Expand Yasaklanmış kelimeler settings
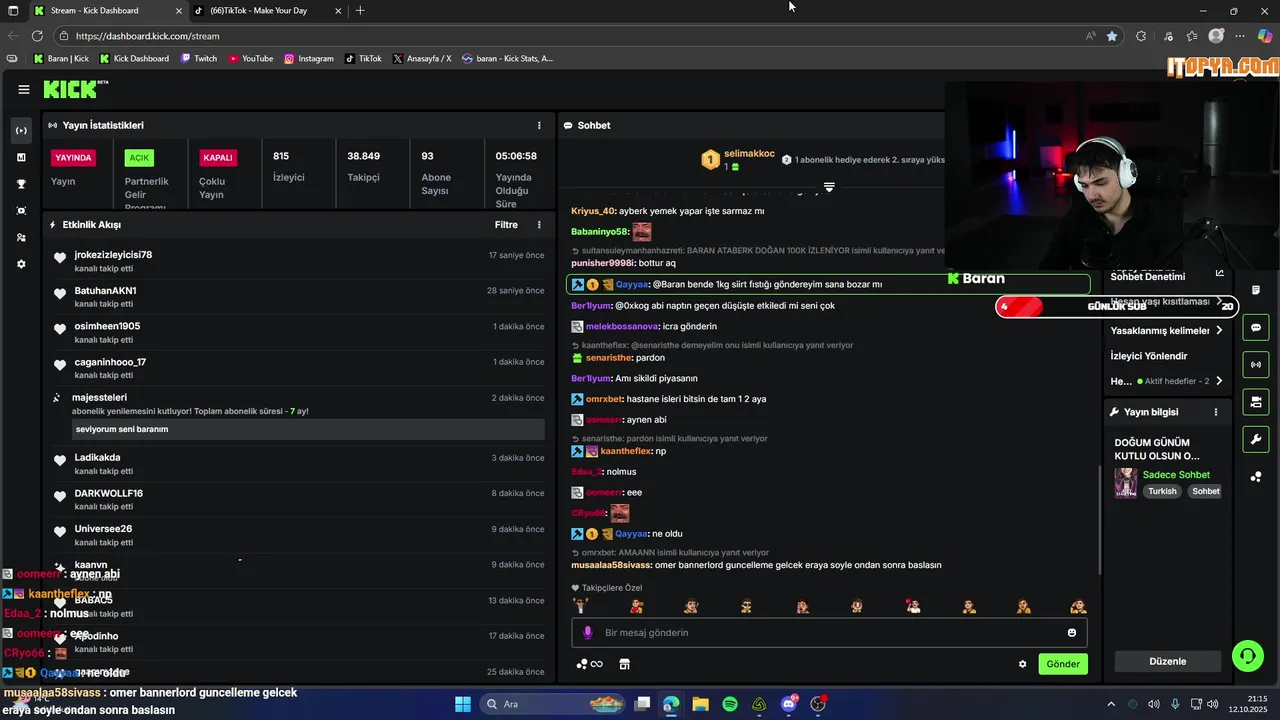Screen dimensions: 1280x720 click(x=1166, y=331)
